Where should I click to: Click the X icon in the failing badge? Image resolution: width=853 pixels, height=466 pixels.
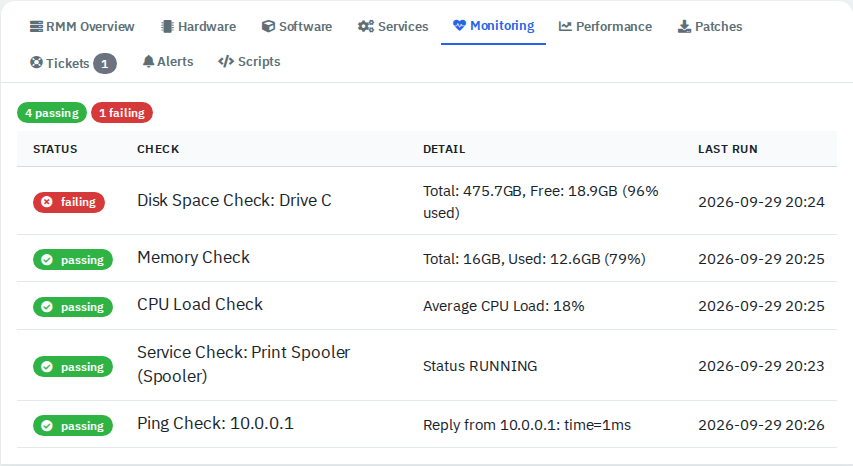click(47, 202)
